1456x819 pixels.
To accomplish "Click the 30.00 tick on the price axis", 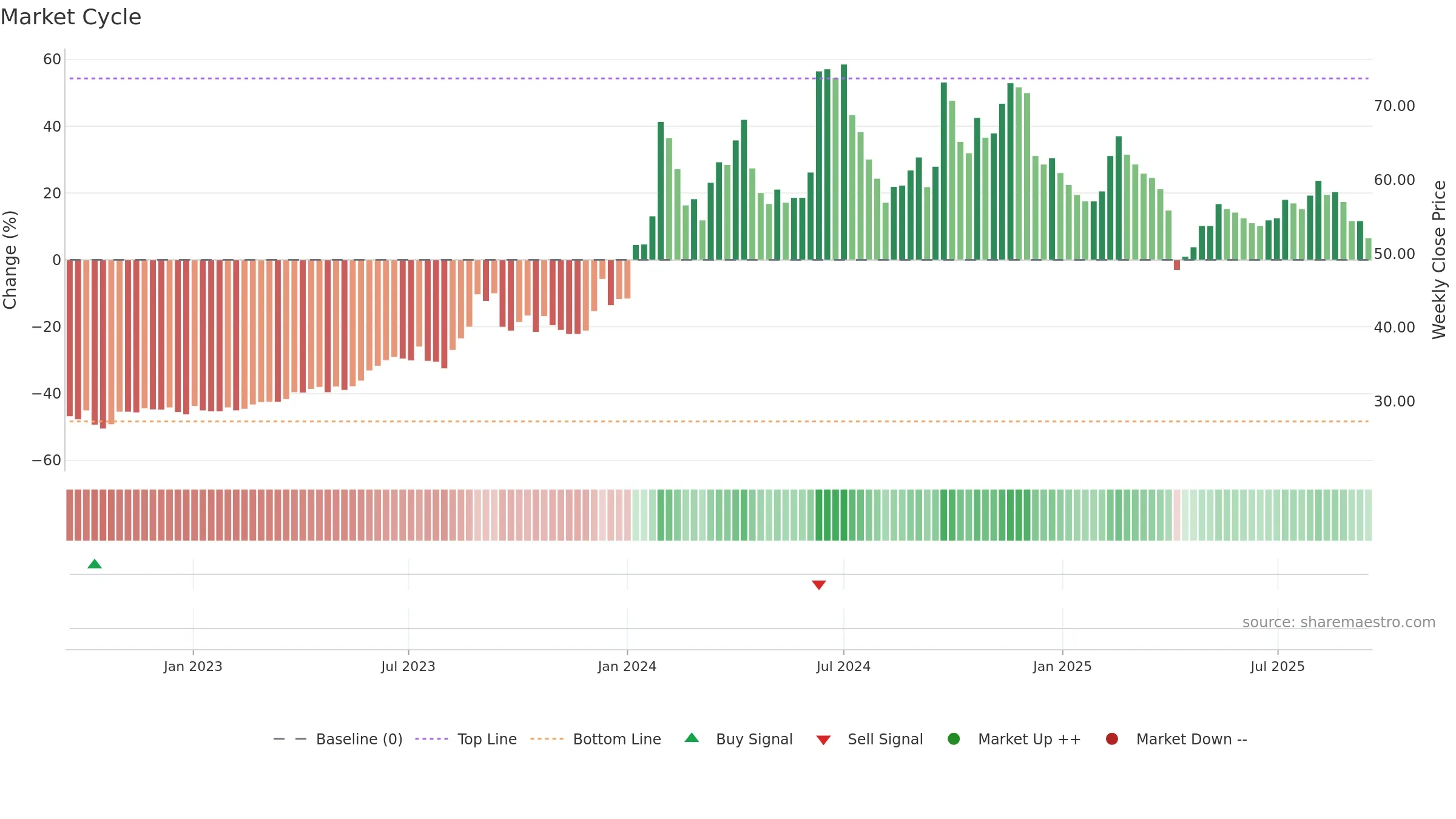I will point(1395,402).
